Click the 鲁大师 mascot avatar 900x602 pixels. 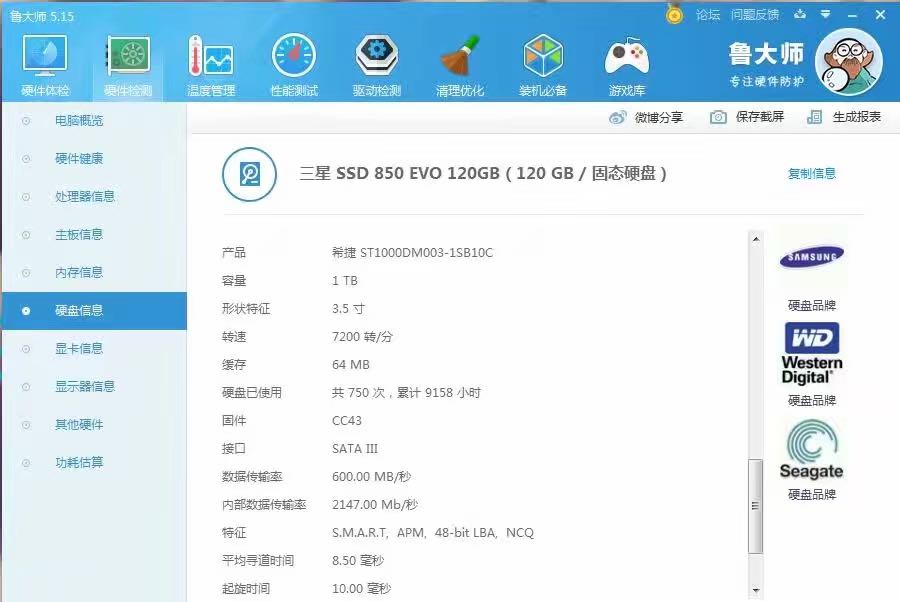click(848, 62)
